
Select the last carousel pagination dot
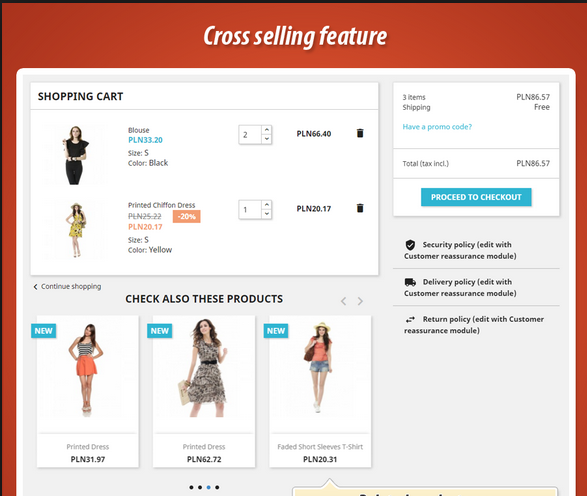pyautogui.click(x=217, y=487)
